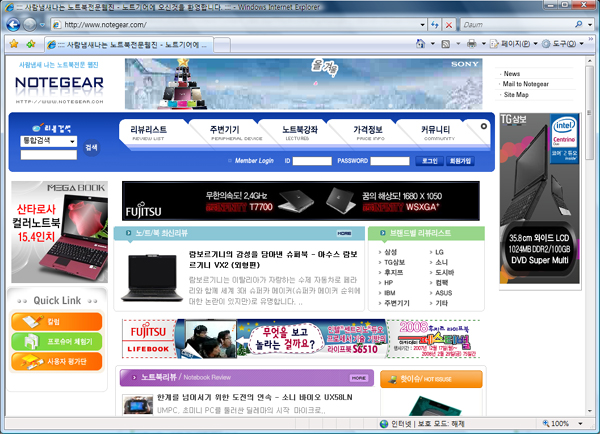Open the Sony banner advertisement

(x=303, y=84)
